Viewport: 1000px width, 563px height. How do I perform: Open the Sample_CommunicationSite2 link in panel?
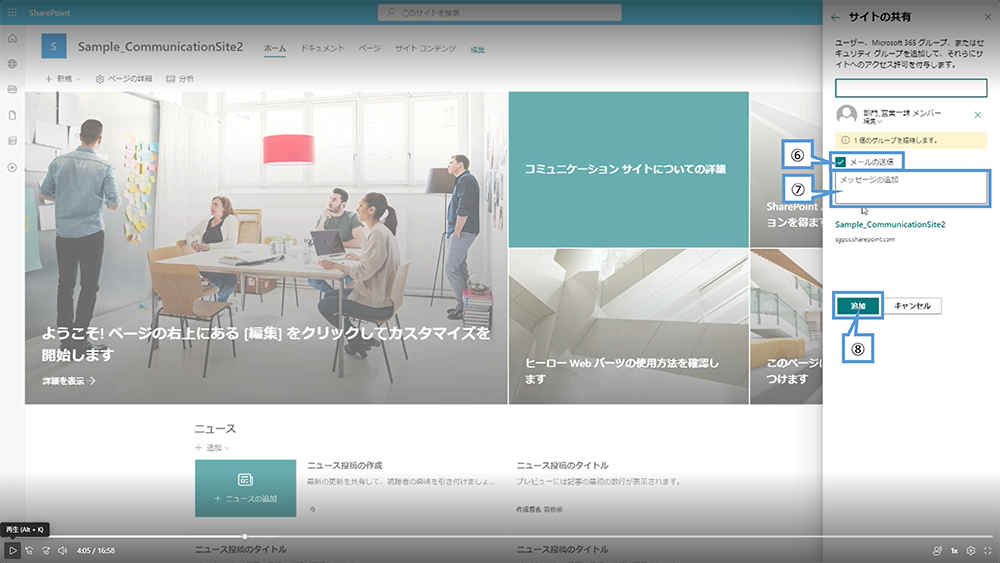[x=890, y=224]
